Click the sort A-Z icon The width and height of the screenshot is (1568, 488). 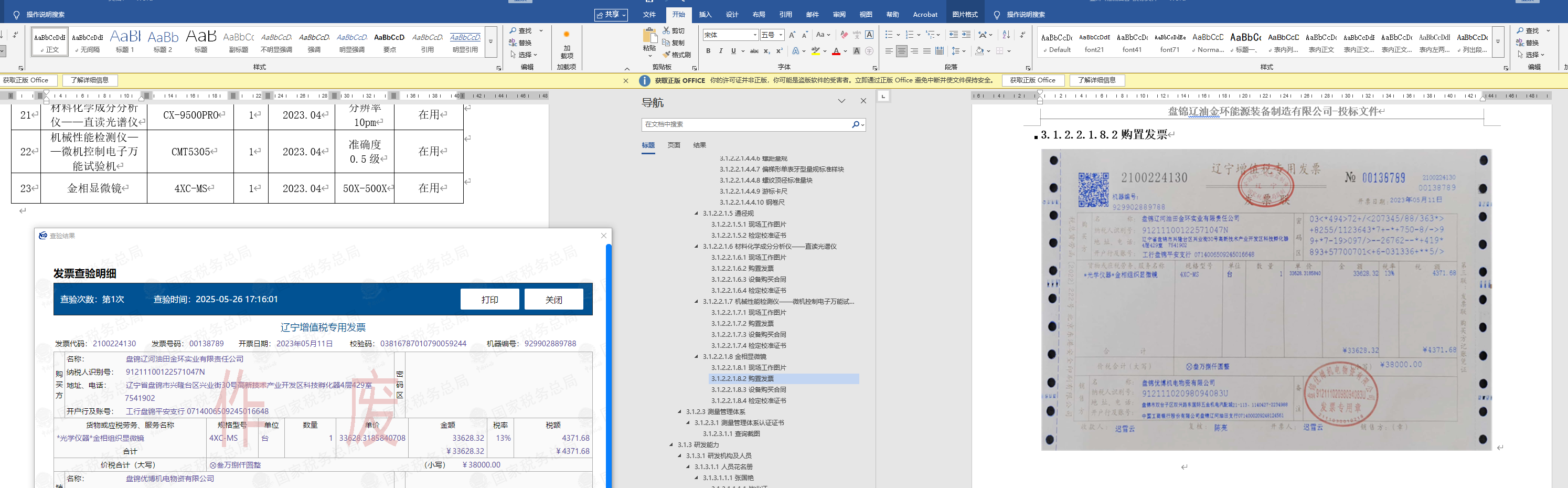1006,35
